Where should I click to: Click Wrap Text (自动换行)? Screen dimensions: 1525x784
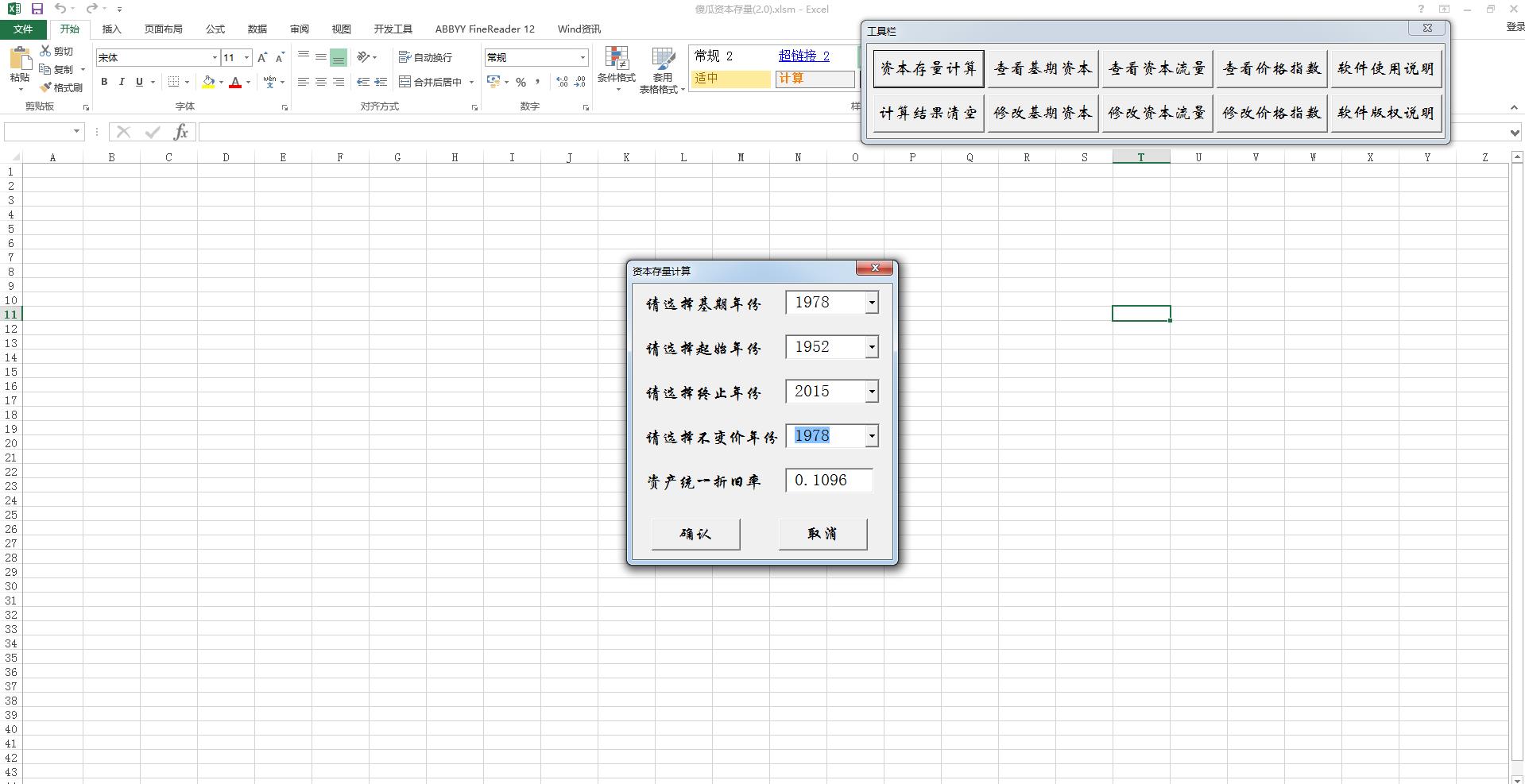[425, 57]
